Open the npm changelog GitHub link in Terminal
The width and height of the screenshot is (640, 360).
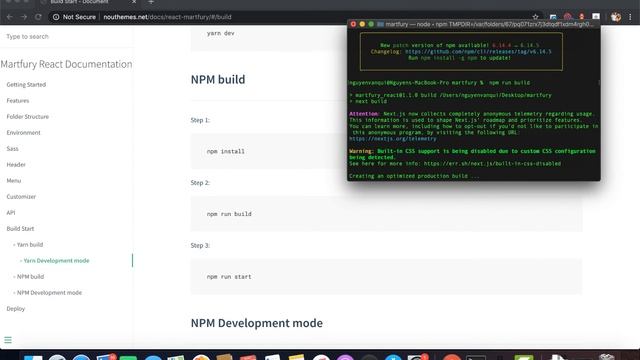[478, 52]
